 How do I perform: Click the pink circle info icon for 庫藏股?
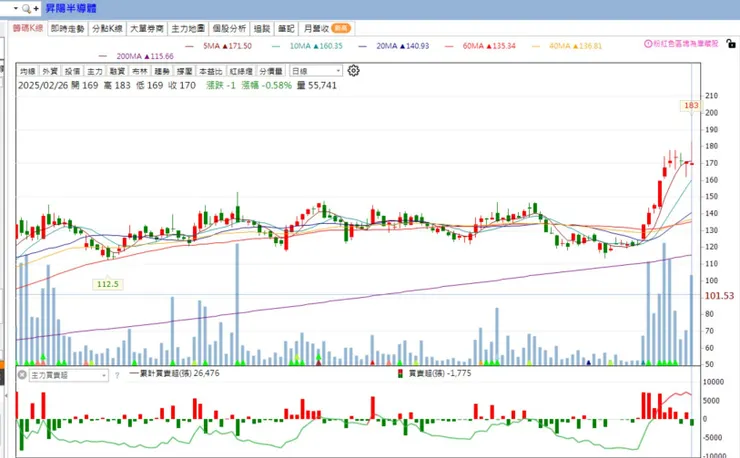click(x=648, y=43)
